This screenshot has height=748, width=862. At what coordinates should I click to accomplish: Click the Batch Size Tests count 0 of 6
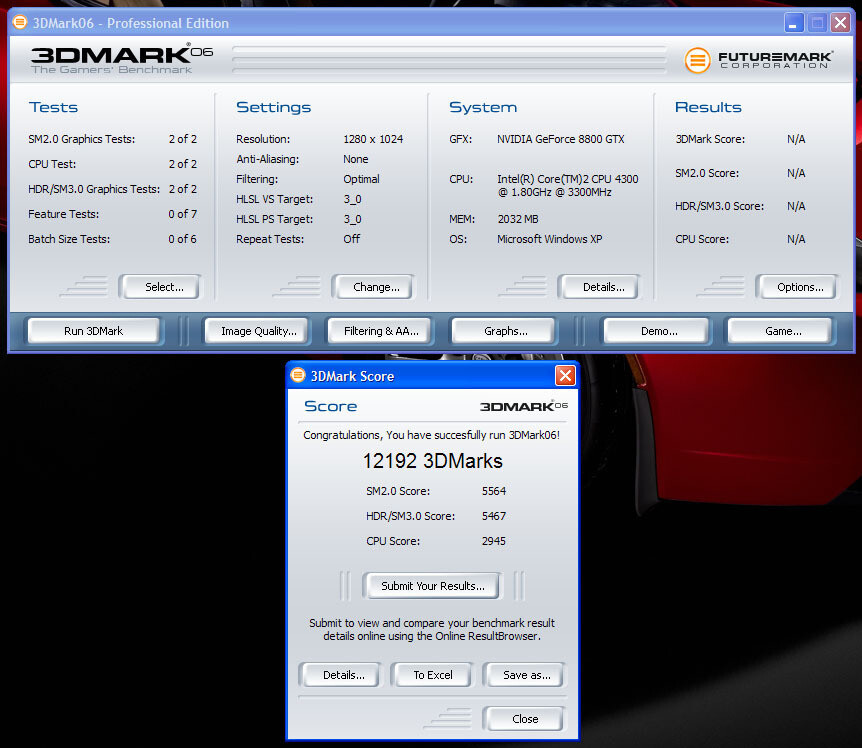[183, 239]
